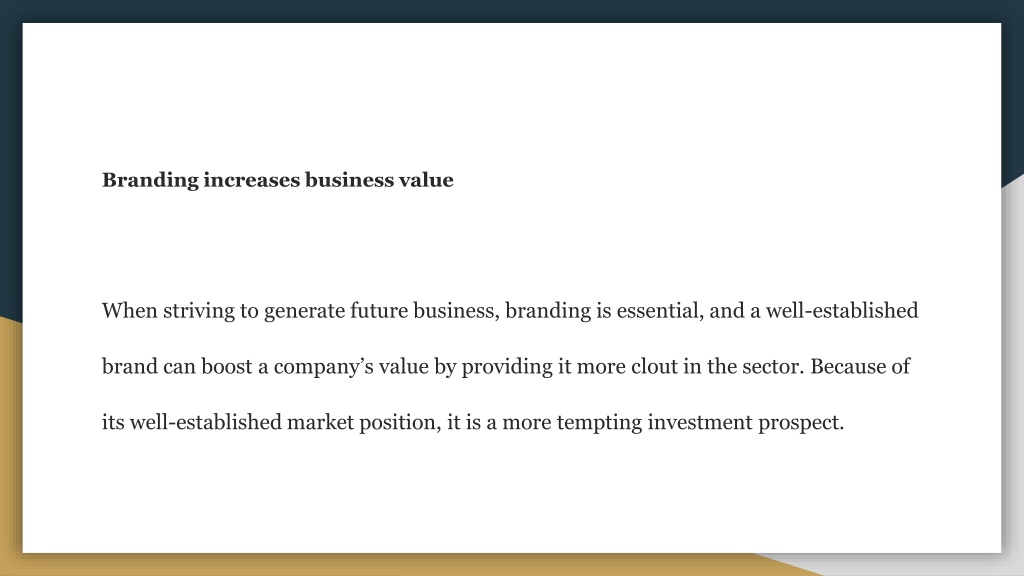Screen dimensions: 1024x576
Task: Click the word "investment" in the last line
Action: [x=700, y=423]
